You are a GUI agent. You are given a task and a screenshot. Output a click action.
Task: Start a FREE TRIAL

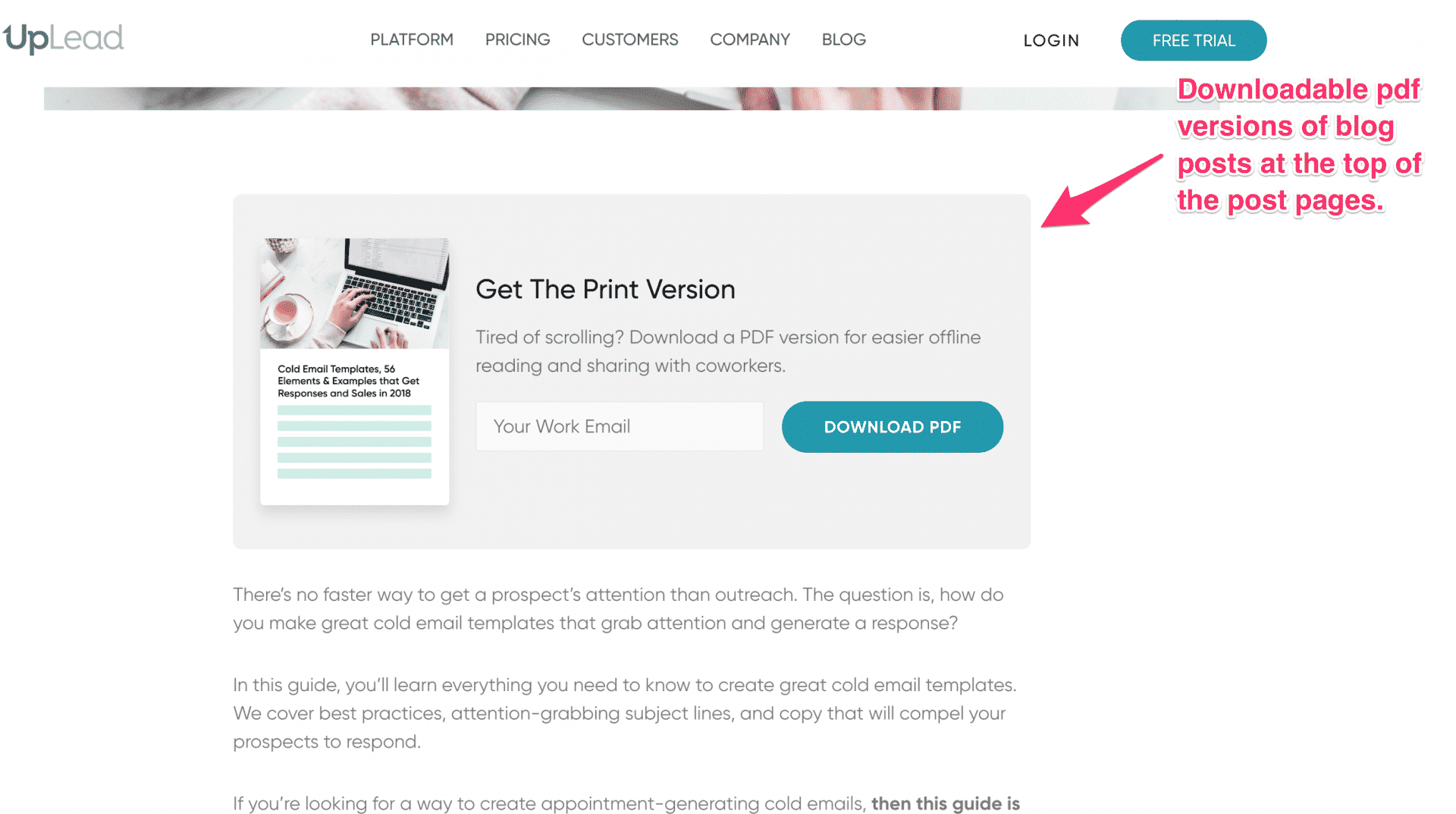coord(1194,40)
